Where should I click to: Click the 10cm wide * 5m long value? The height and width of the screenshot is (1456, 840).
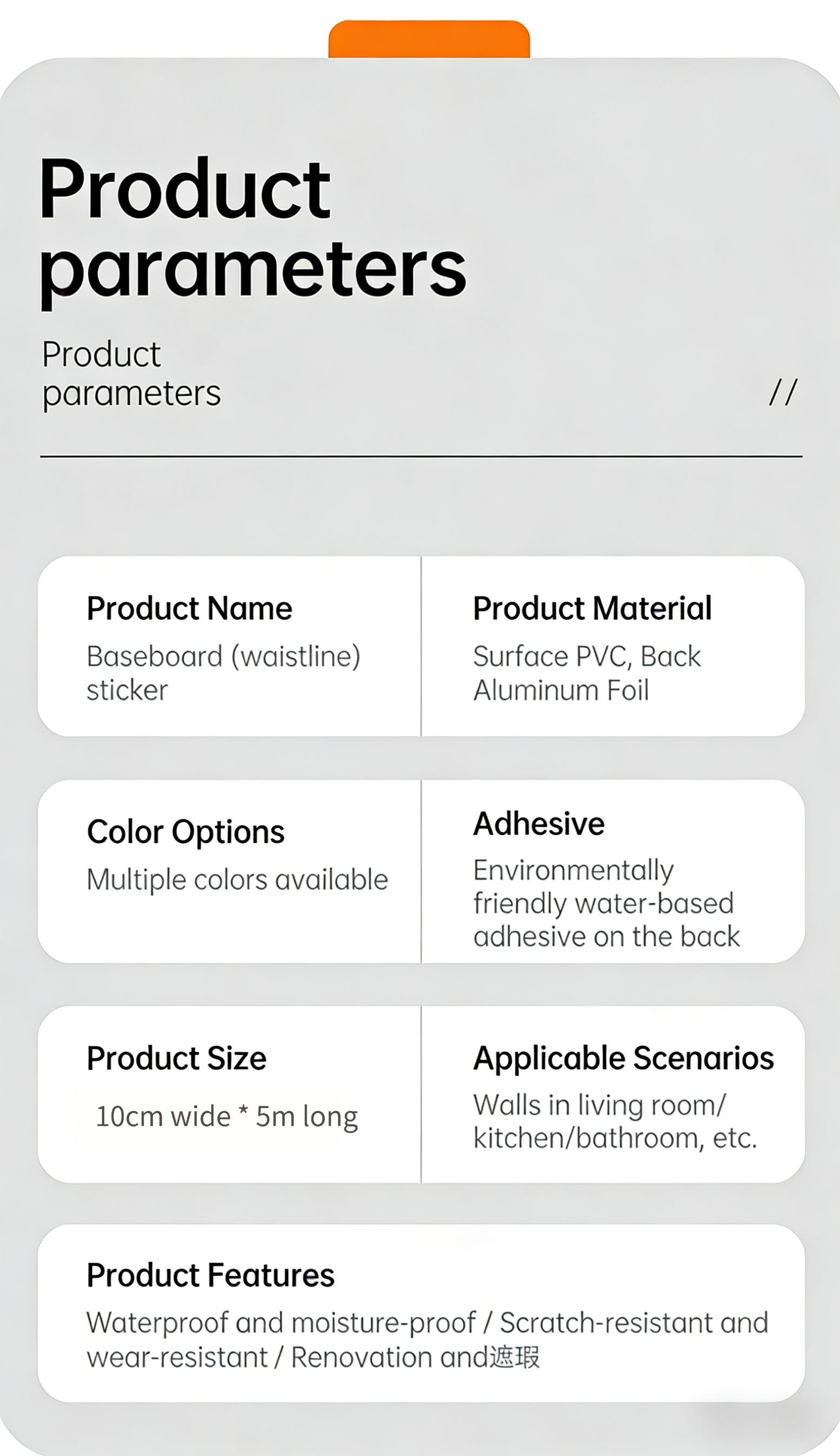226,1116
